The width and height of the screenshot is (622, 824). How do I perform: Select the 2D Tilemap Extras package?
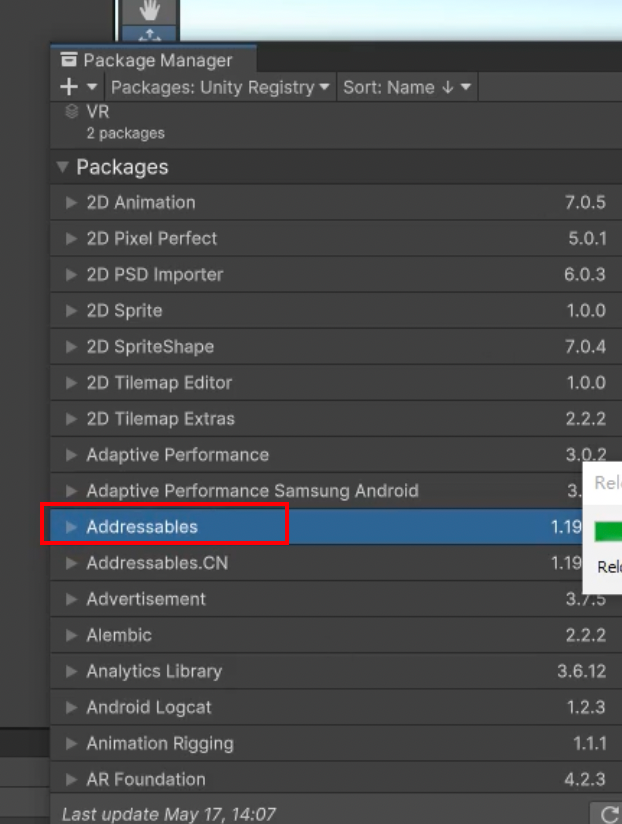[x=336, y=419]
